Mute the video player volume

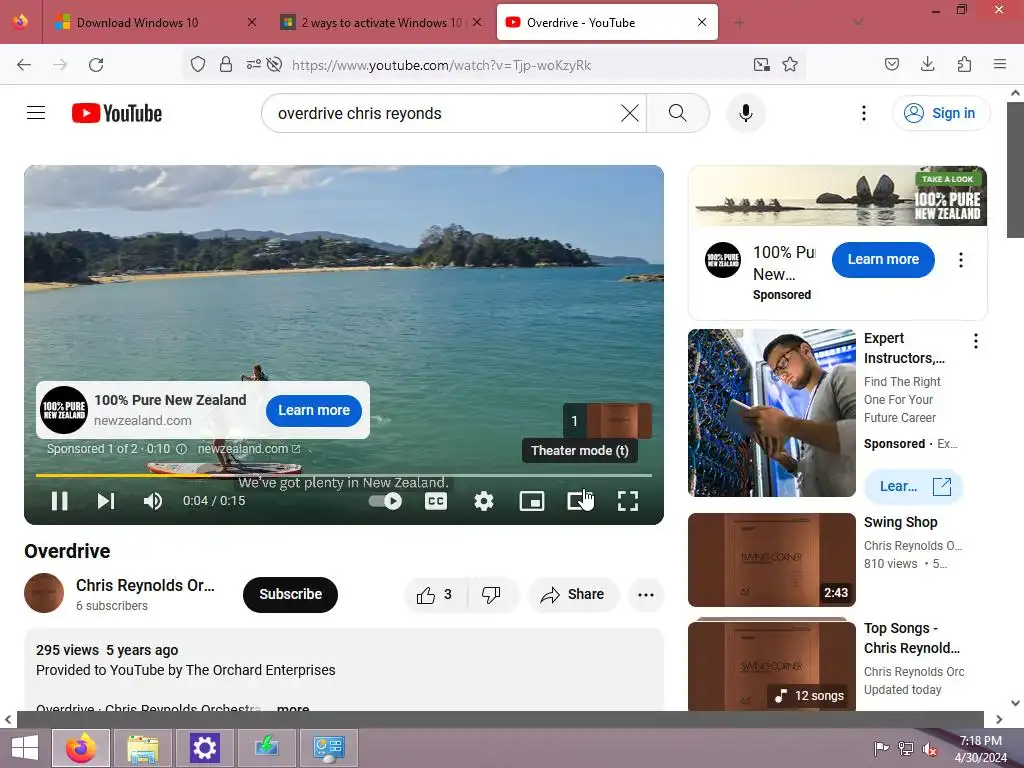point(153,501)
